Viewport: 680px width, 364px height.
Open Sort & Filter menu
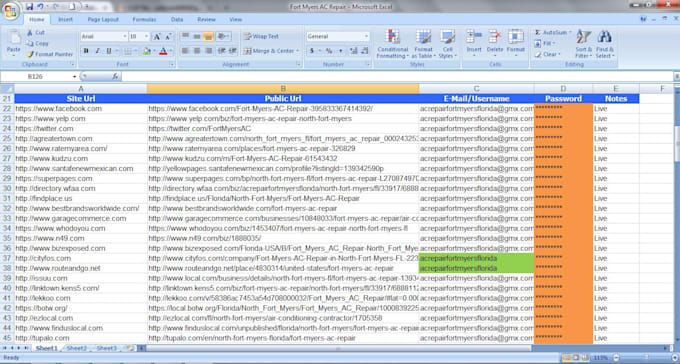pyautogui.click(x=584, y=43)
